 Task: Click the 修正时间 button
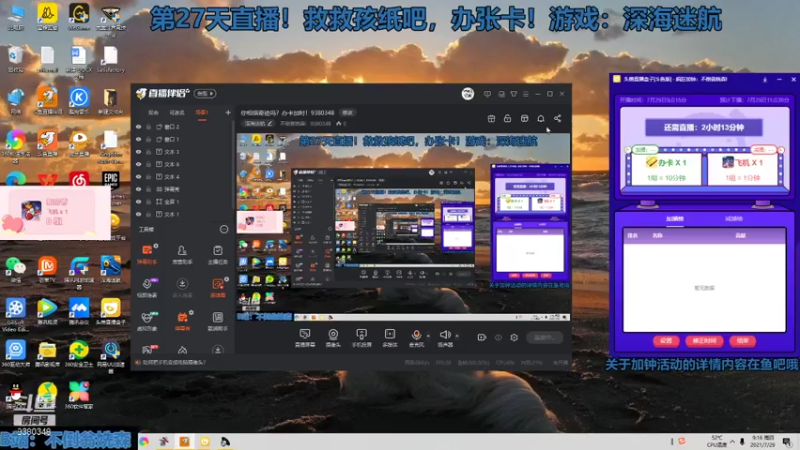704,341
